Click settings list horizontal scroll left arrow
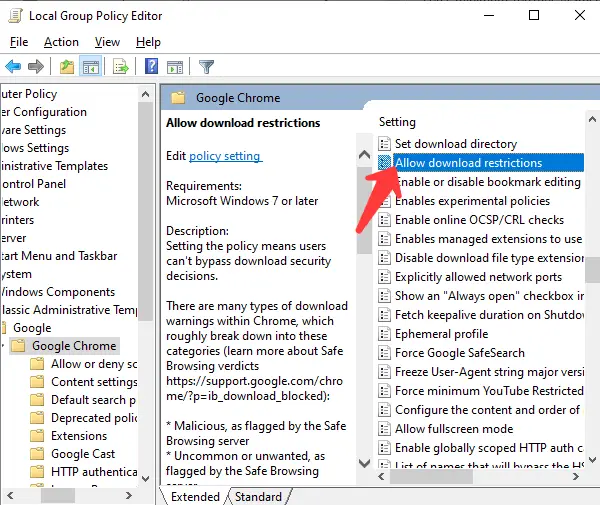Viewport: 600px width, 505px height. click(x=382, y=477)
